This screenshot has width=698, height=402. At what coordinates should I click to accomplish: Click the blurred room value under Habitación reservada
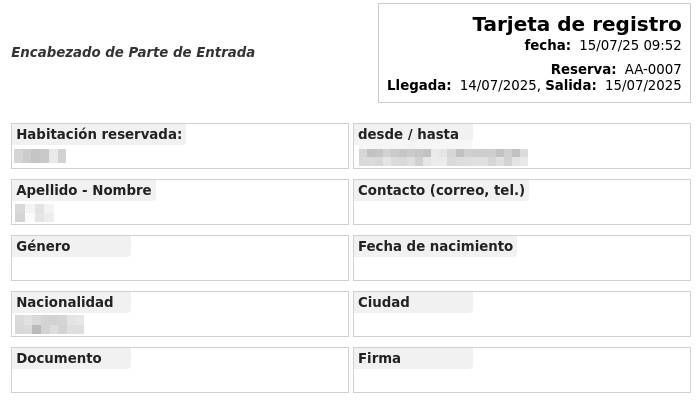40,156
